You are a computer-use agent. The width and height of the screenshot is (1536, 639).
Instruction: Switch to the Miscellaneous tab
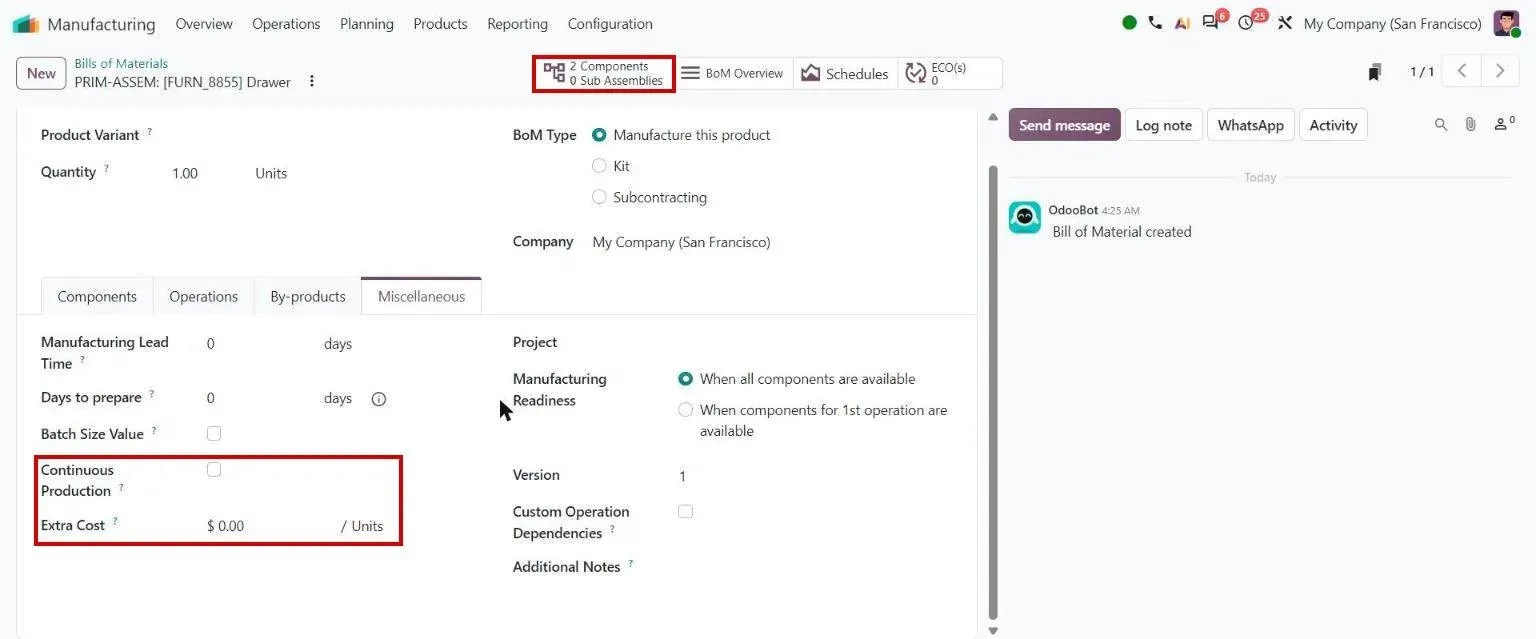coord(421,297)
